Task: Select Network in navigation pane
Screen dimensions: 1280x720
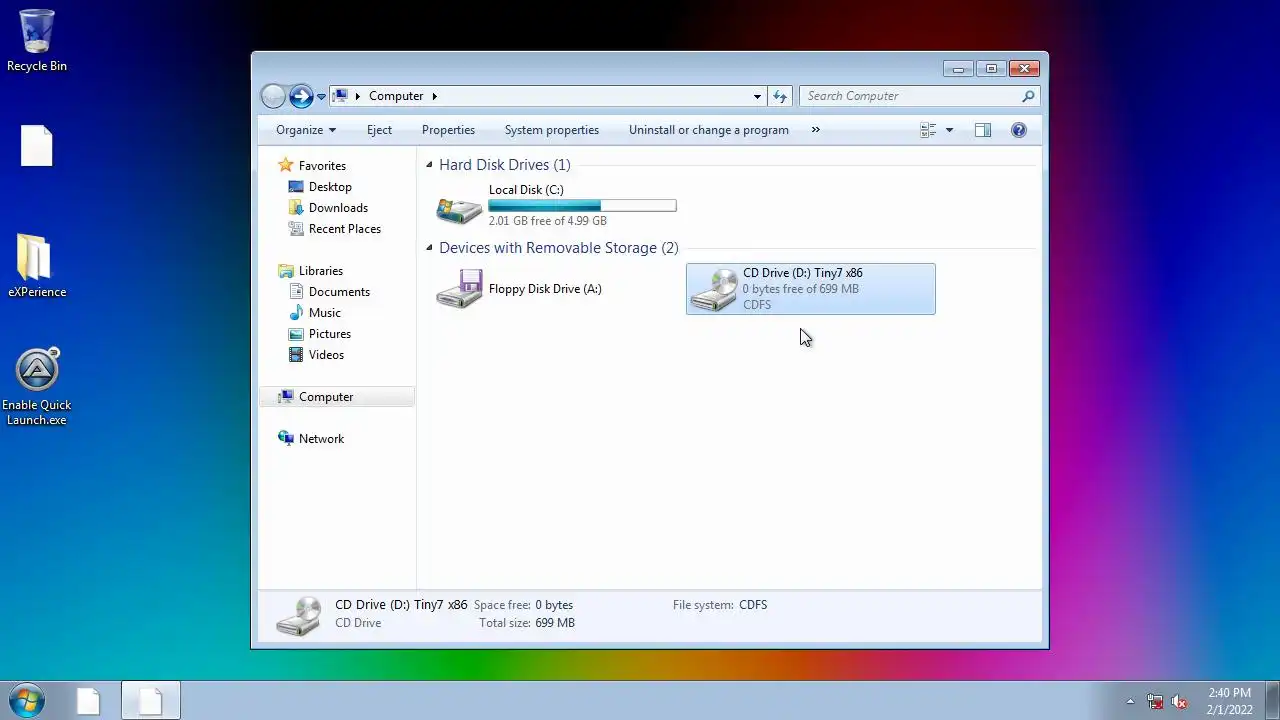Action: [x=321, y=439]
